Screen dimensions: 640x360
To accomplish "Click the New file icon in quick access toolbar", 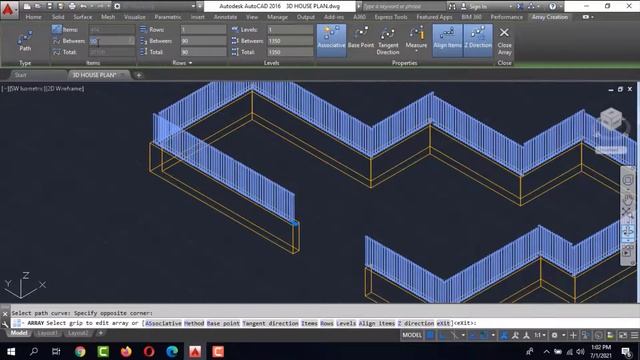I will click(x=27, y=6).
